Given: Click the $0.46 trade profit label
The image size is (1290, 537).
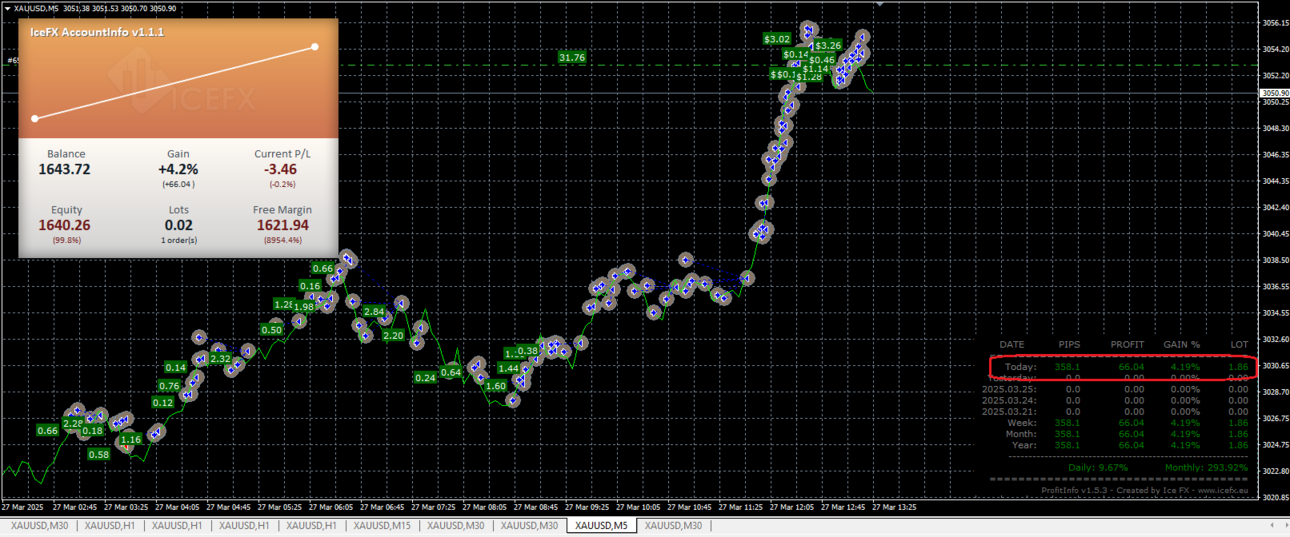Looking at the screenshot, I should coord(822,60).
